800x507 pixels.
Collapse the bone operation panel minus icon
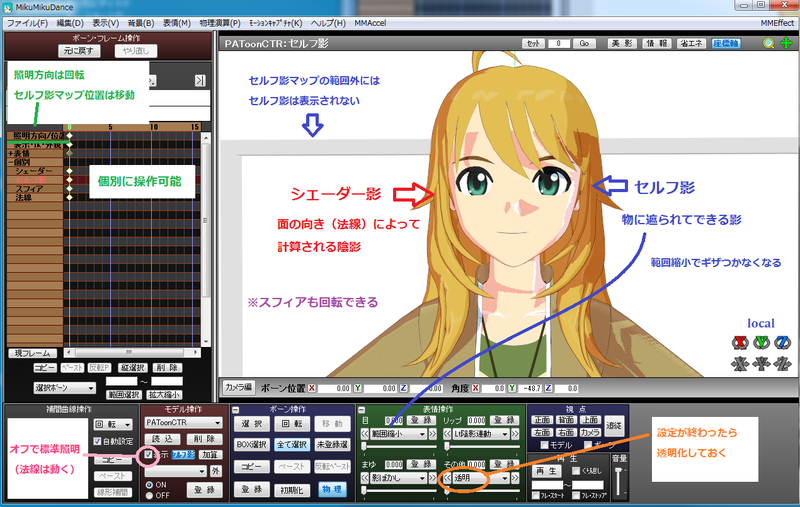tap(236, 410)
